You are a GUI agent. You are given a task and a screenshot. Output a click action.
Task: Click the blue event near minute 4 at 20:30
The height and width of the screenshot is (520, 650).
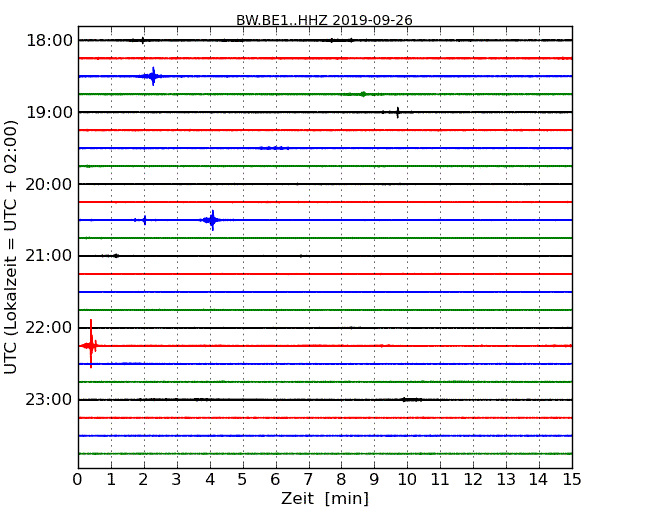212,220
